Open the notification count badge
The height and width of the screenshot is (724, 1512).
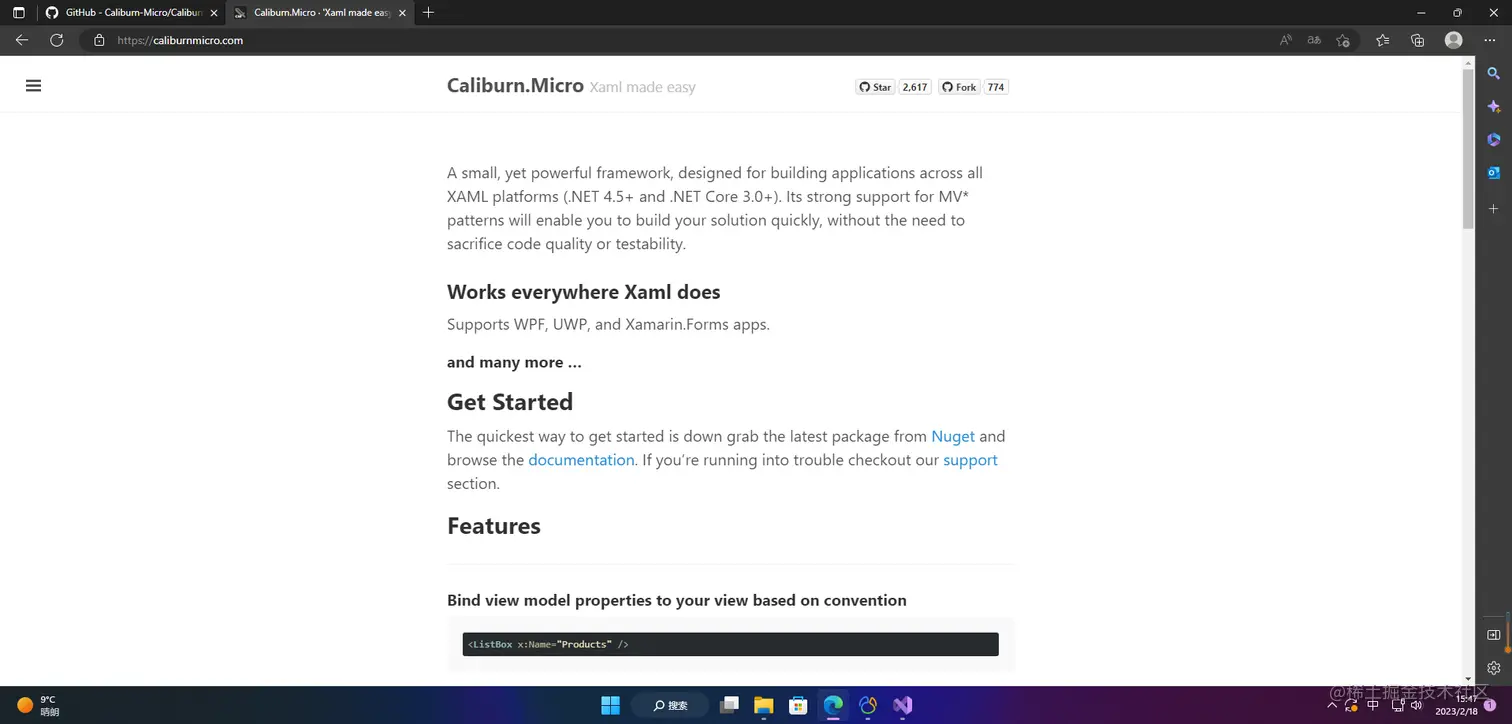[x=1490, y=705]
